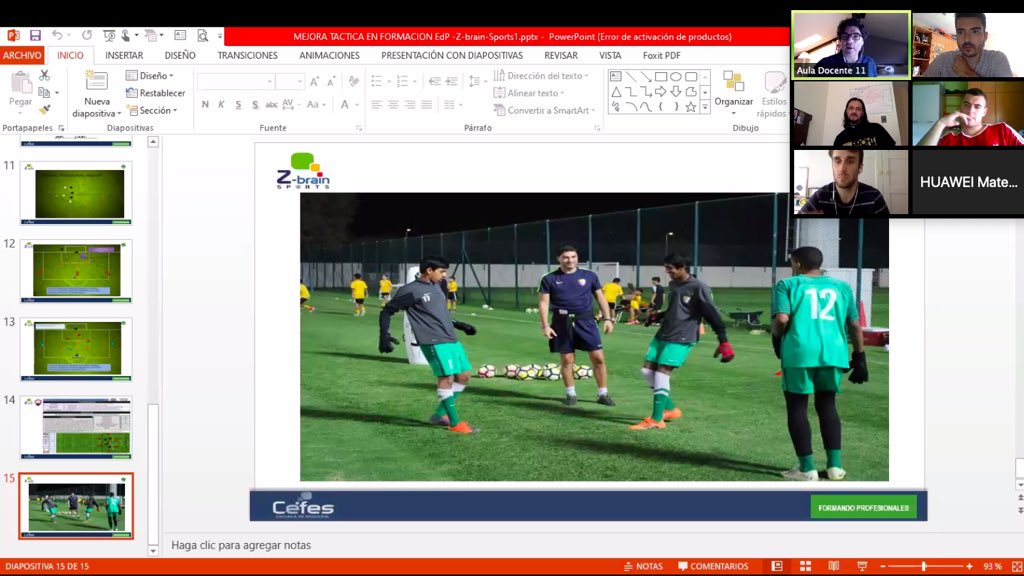Expand the Sección dropdown
1024x576 pixels.
pyautogui.click(x=152, y=110)
